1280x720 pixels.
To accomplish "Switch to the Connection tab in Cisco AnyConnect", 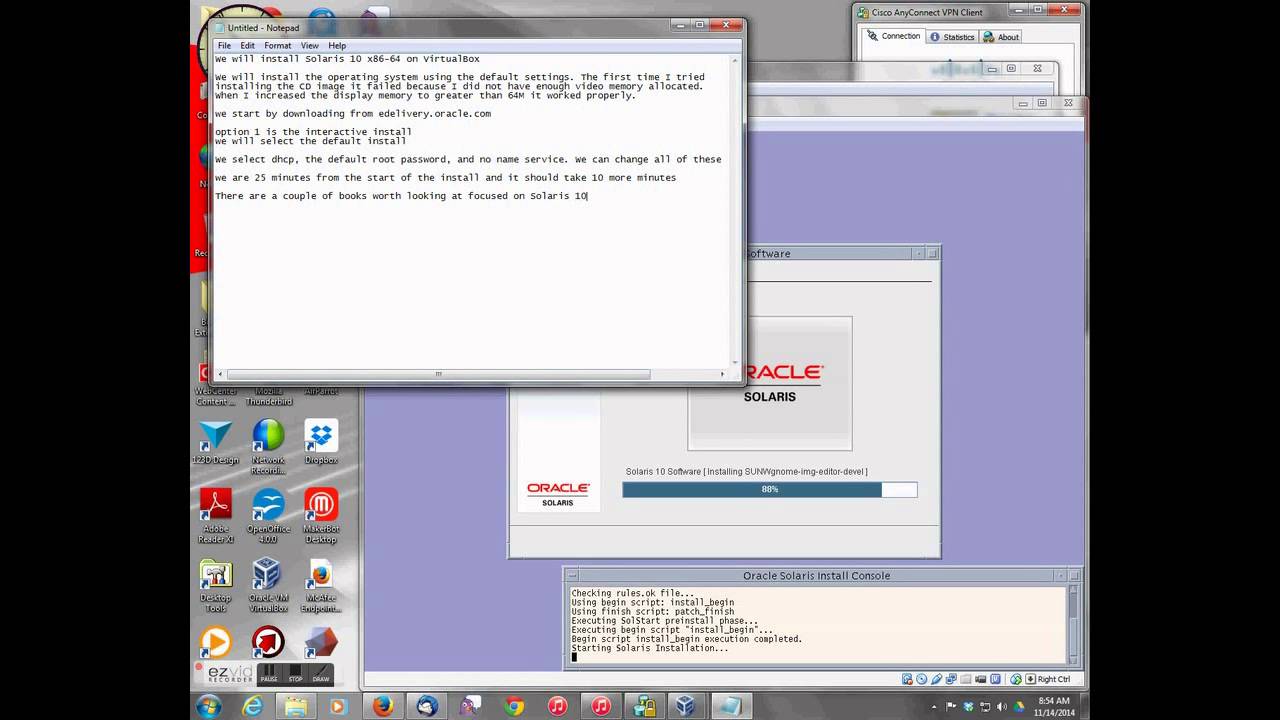I will (893, 36).
